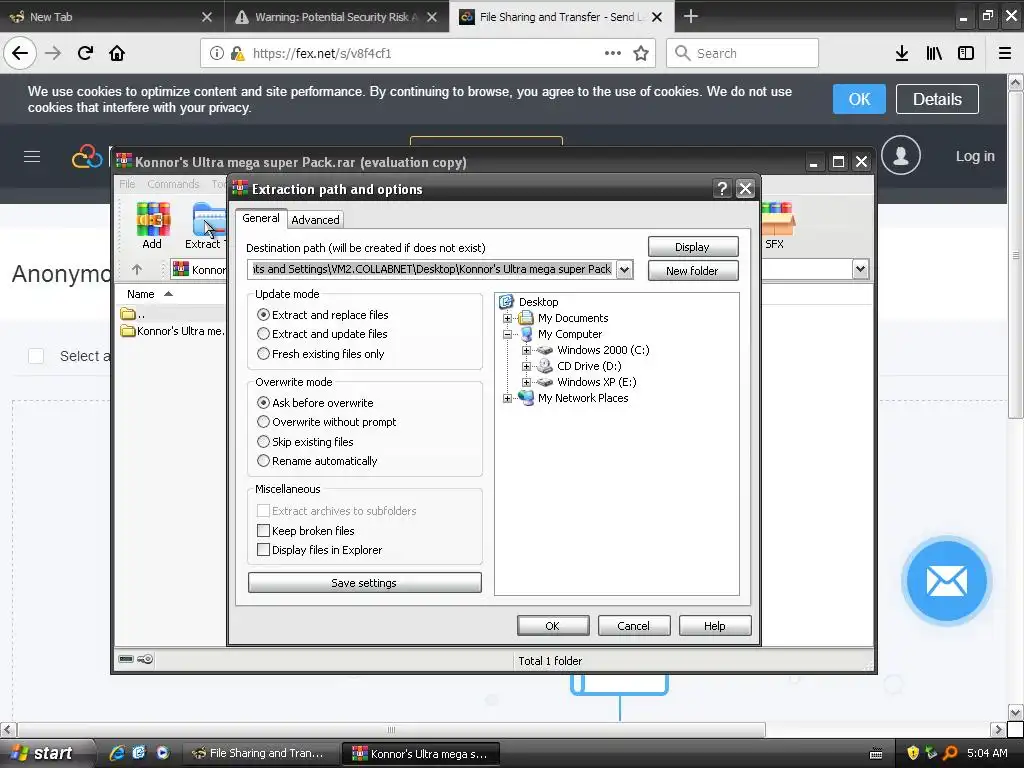The height and width of the screenshot is (768, 1024).
Task: Enable Display files in Explorer
Action: tap(264, 550)
